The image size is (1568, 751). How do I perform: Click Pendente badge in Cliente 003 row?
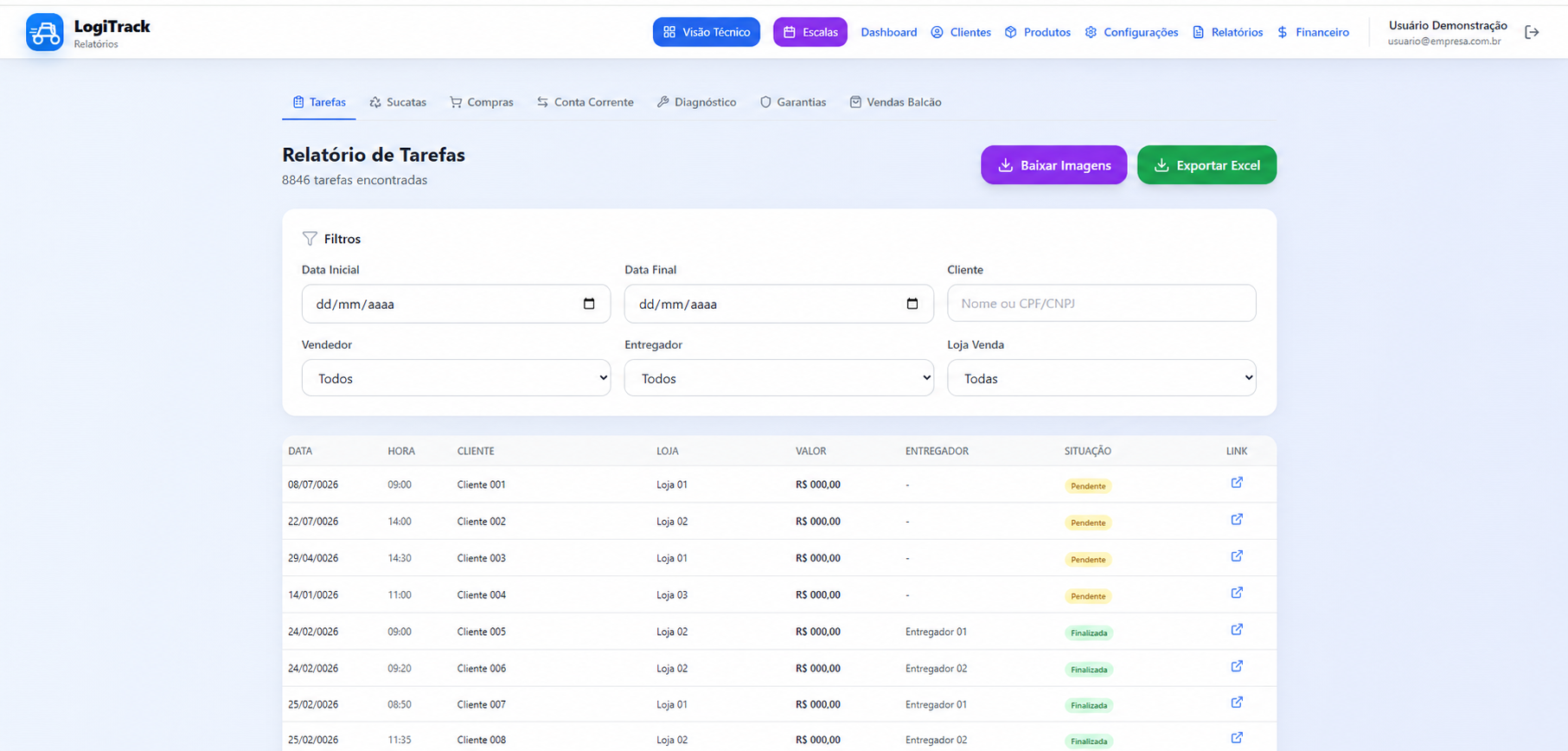[1088, 560]
